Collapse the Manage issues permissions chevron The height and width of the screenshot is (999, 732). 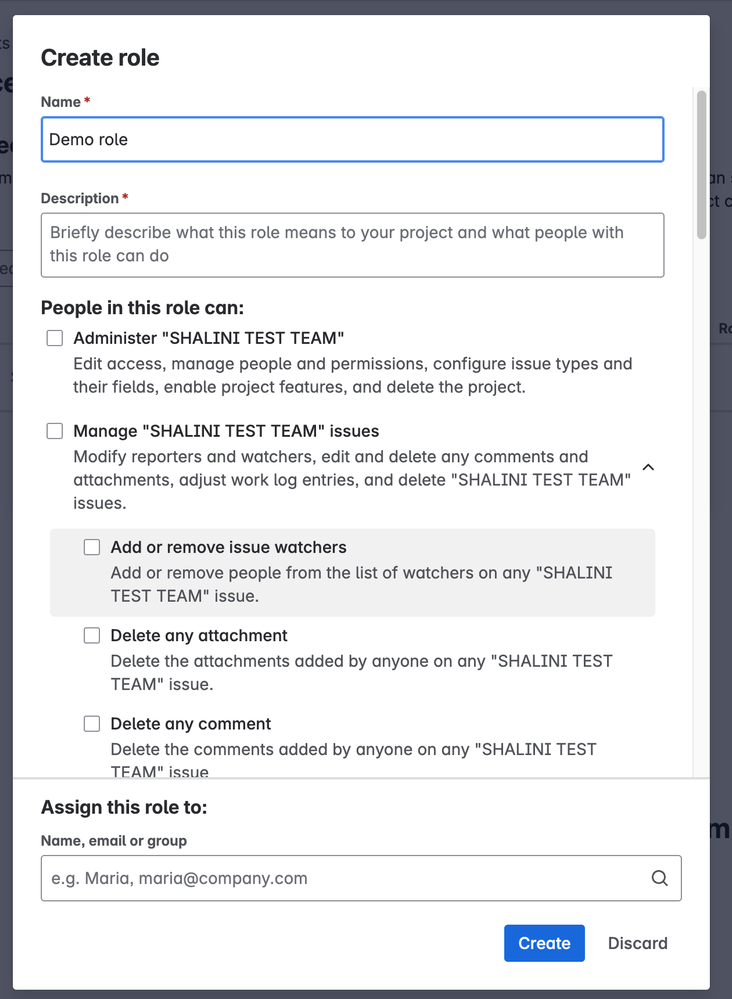(648, 467)
